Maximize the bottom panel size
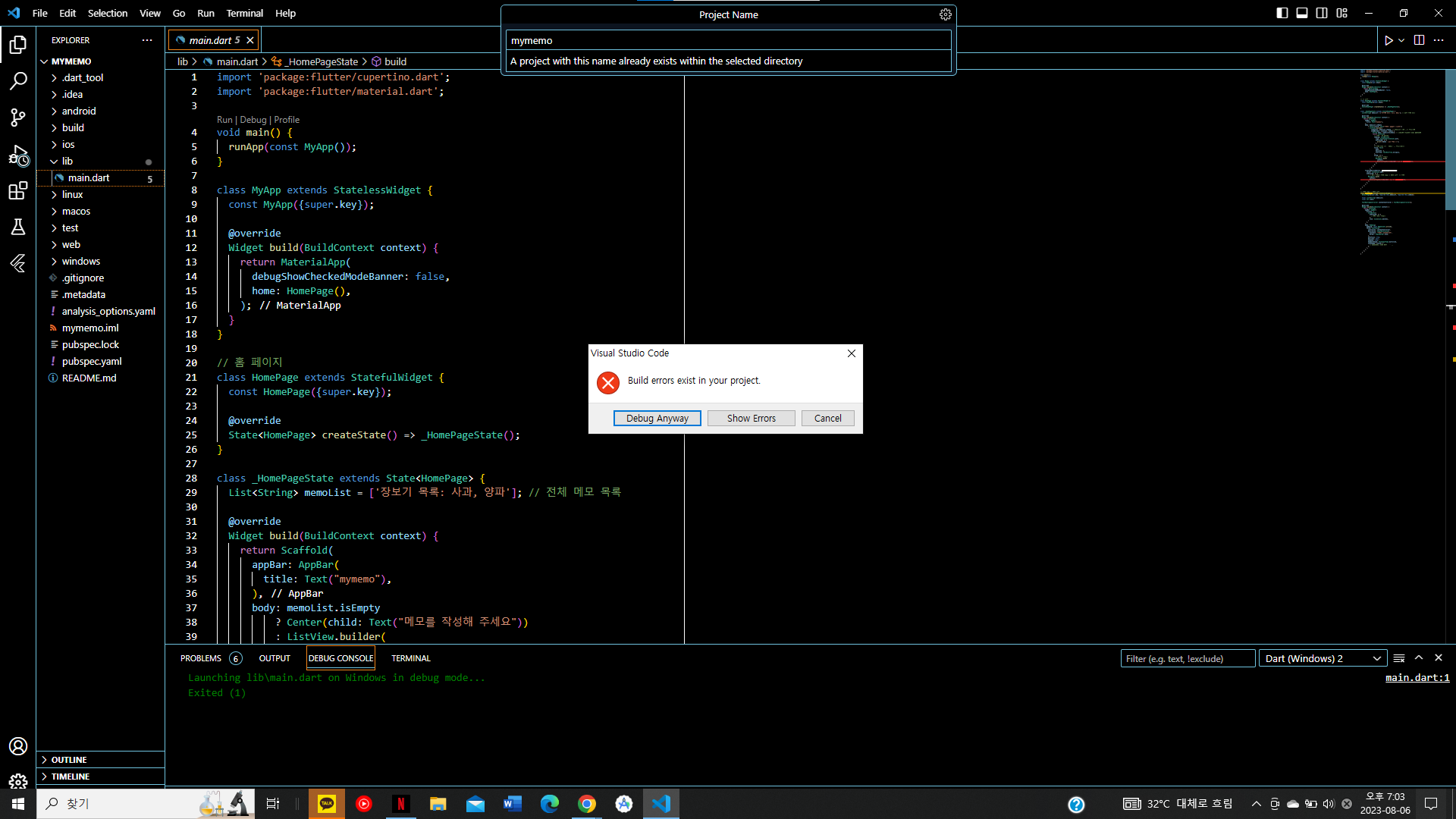The image size is (1456, 819). coord(1419,658)
